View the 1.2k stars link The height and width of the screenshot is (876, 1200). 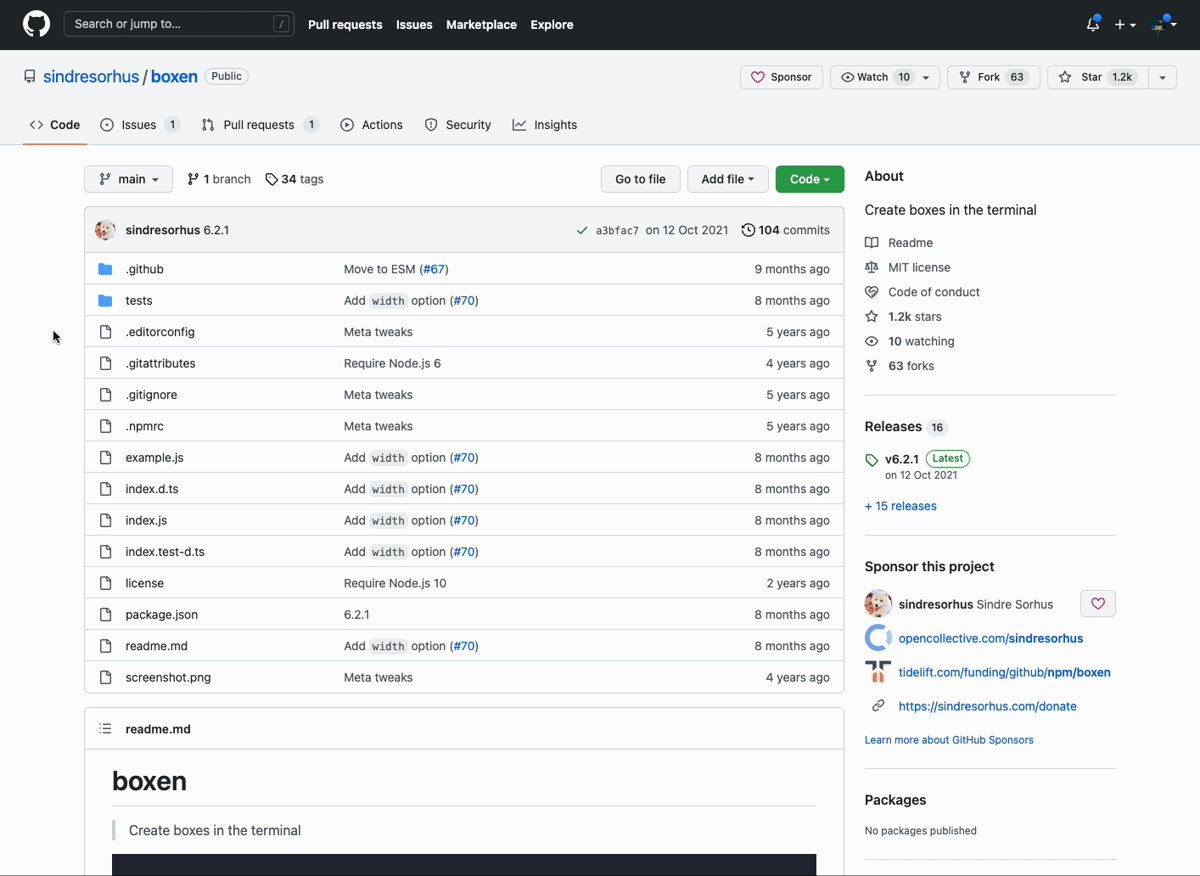point(903,317)
